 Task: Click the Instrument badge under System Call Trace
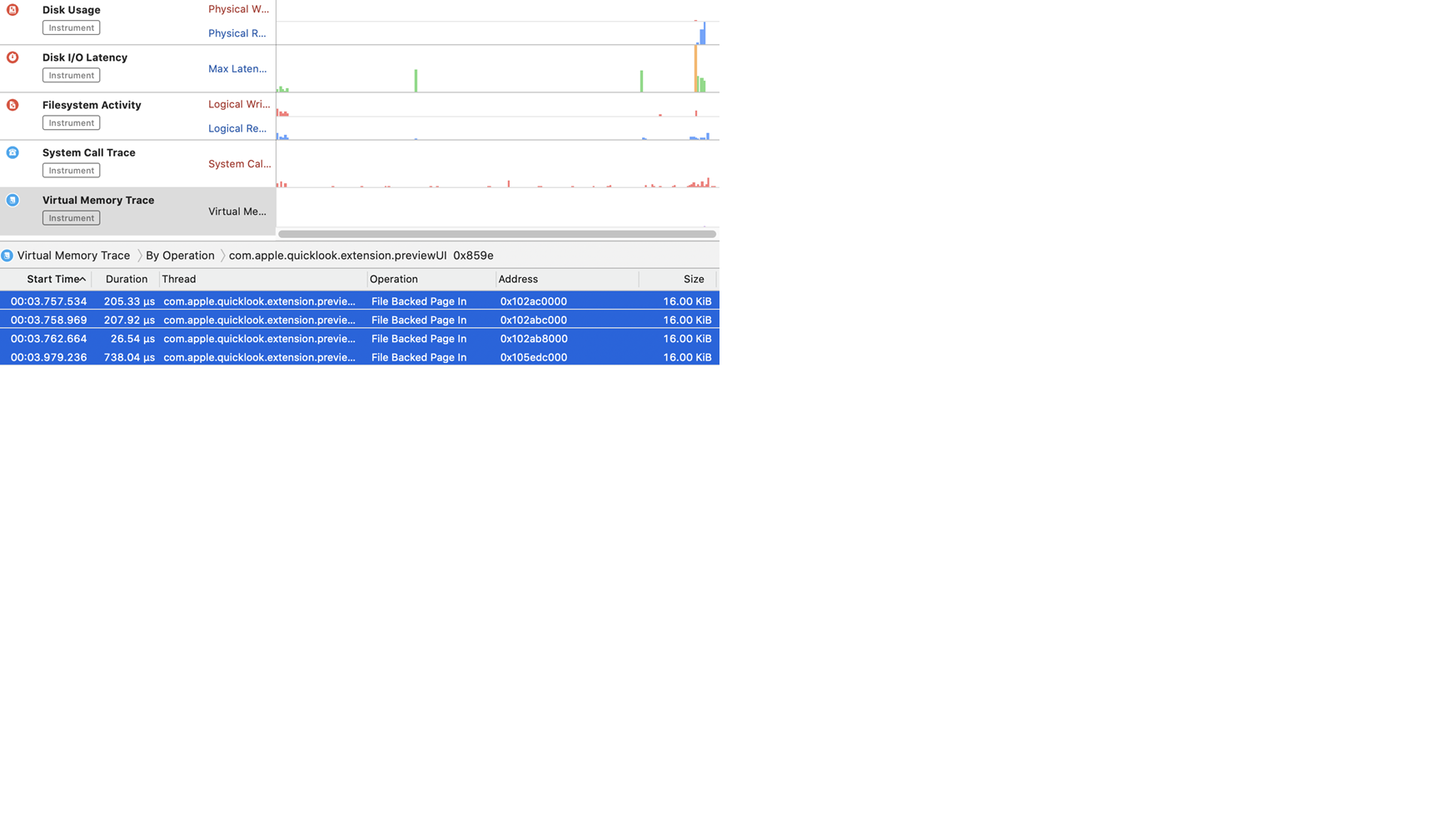71,171
